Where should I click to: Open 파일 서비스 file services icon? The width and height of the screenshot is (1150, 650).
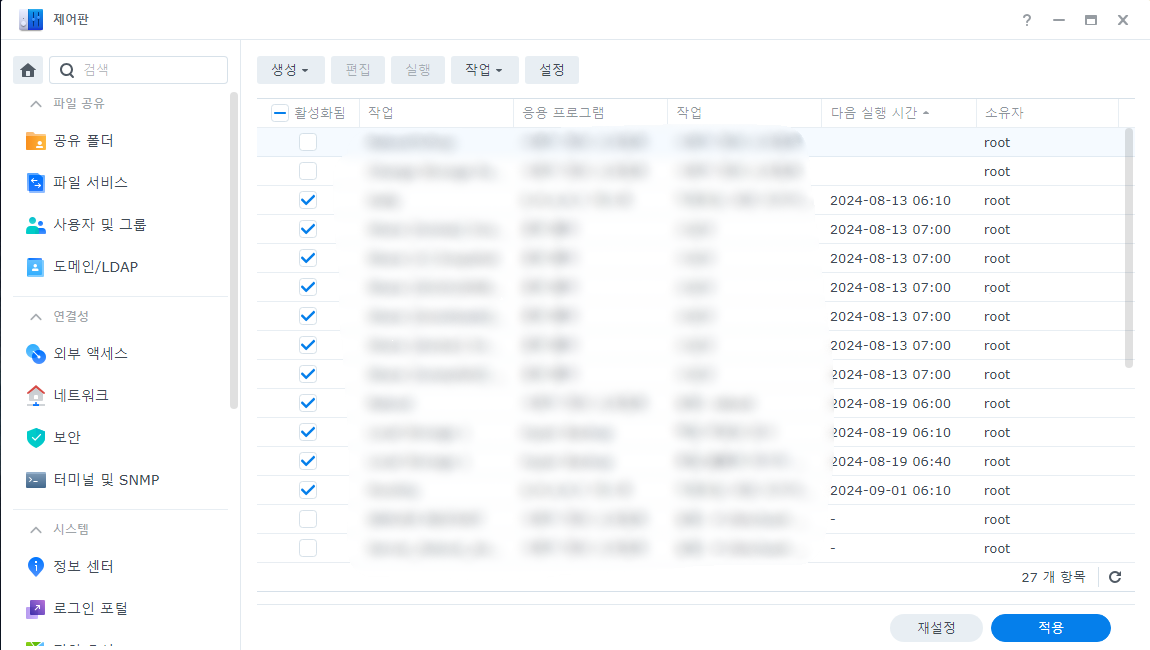click(x=36, y=183)
